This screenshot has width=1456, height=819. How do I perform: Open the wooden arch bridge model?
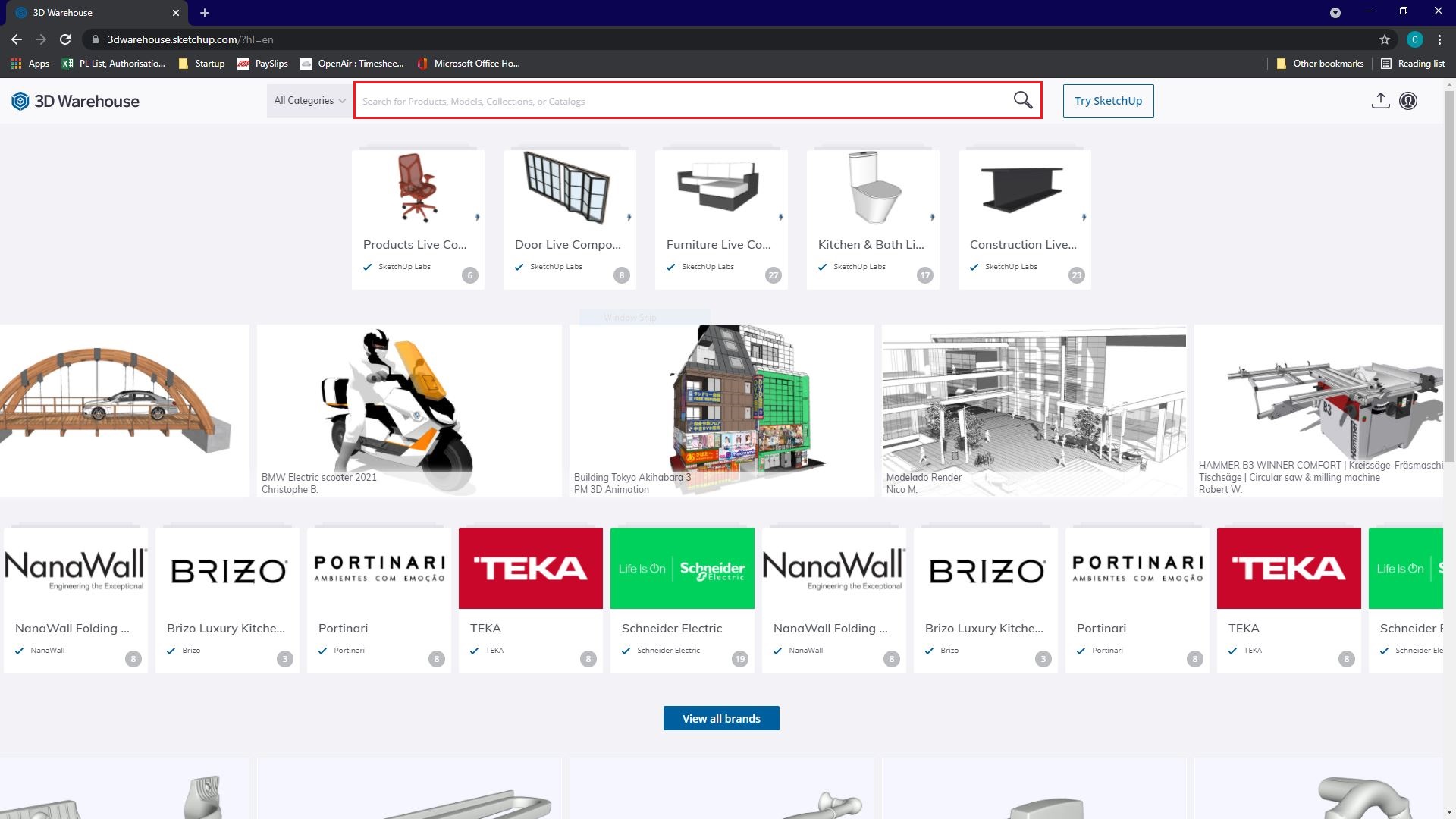point(124,411)
